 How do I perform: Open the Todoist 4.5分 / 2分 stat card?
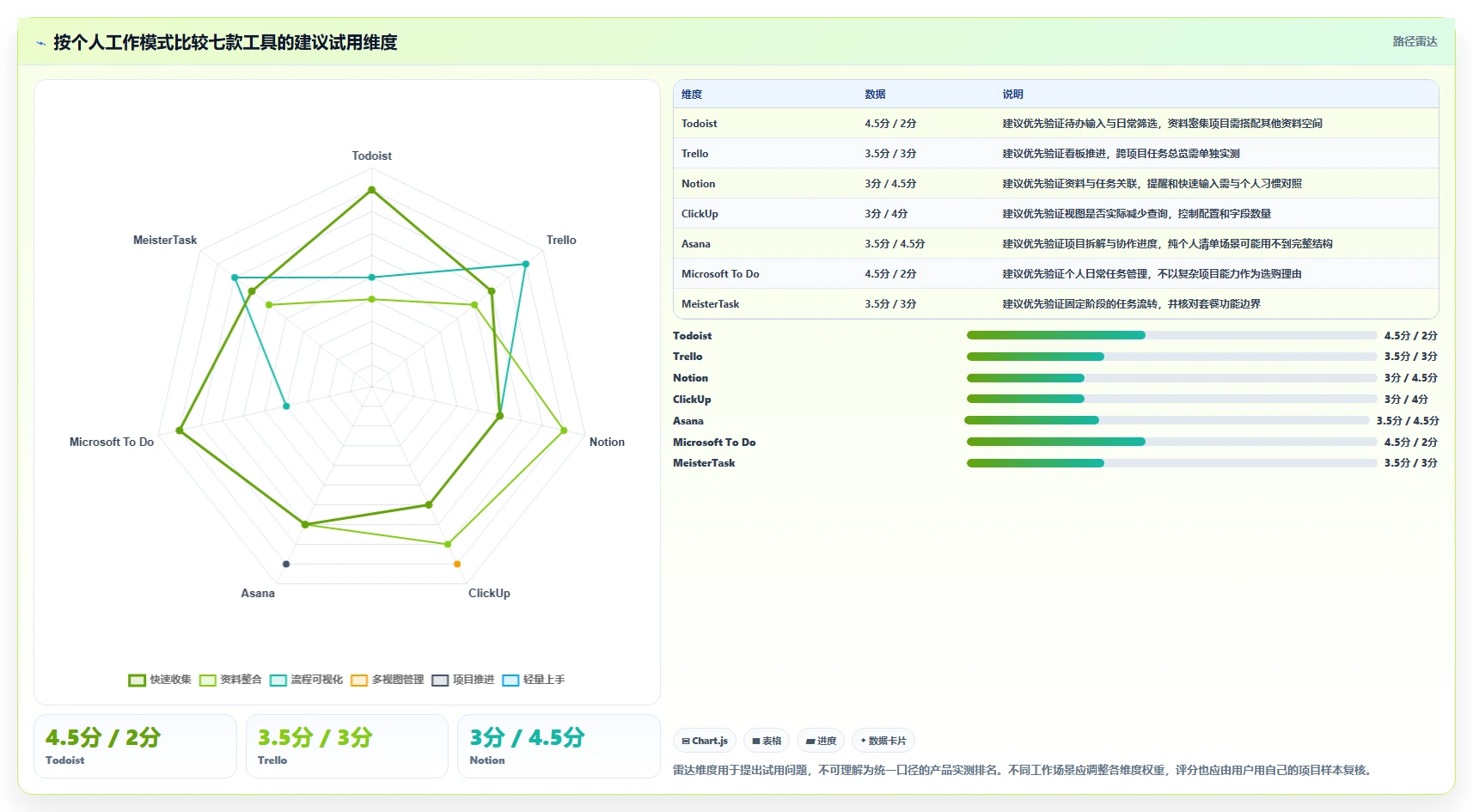click(x=135, y=746)
